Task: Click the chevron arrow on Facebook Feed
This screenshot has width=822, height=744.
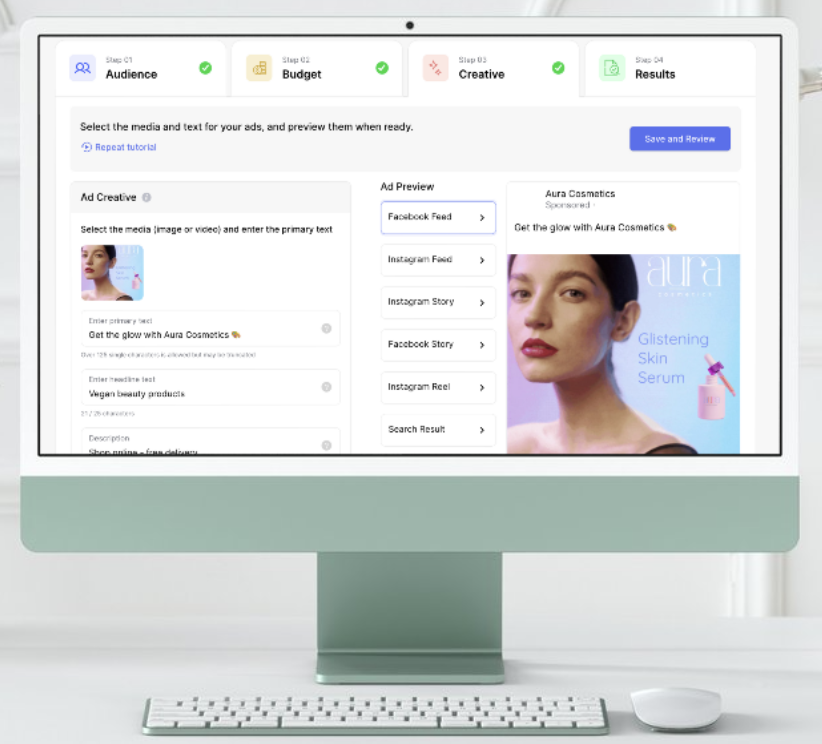Action: (x=482, y=218)
